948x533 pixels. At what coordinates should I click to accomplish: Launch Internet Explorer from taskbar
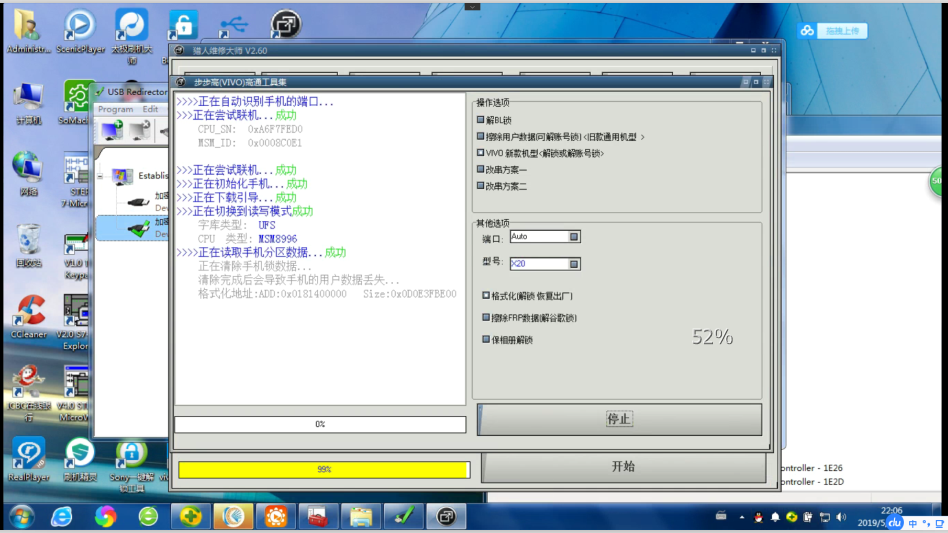[x=62, y=517]
